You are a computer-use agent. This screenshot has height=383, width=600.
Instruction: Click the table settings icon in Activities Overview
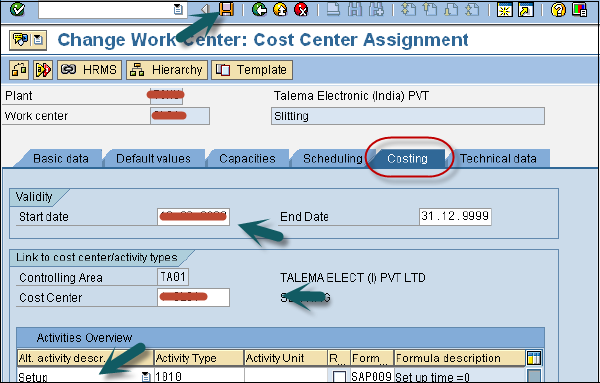534,358
